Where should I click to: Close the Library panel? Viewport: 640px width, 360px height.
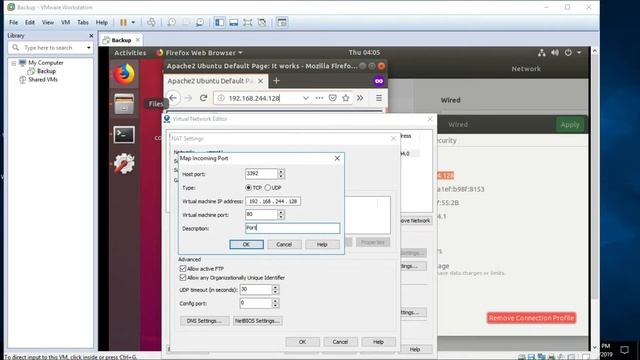91,36
